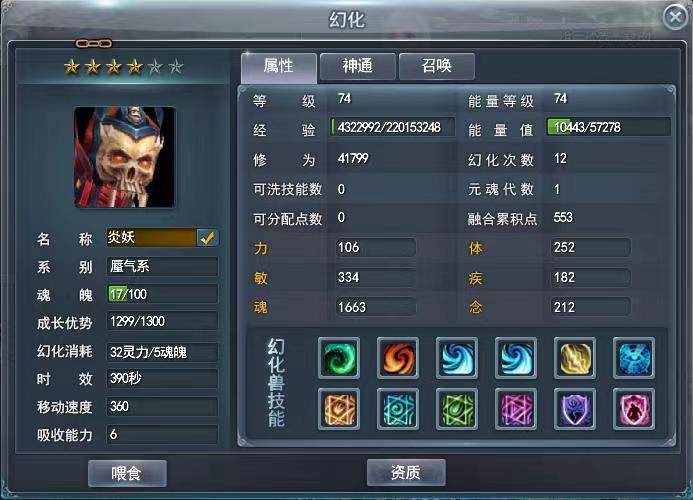693x500 pixels.
Task: Select the orange fire vortex skill icon
Action: (x=398, y=358)
